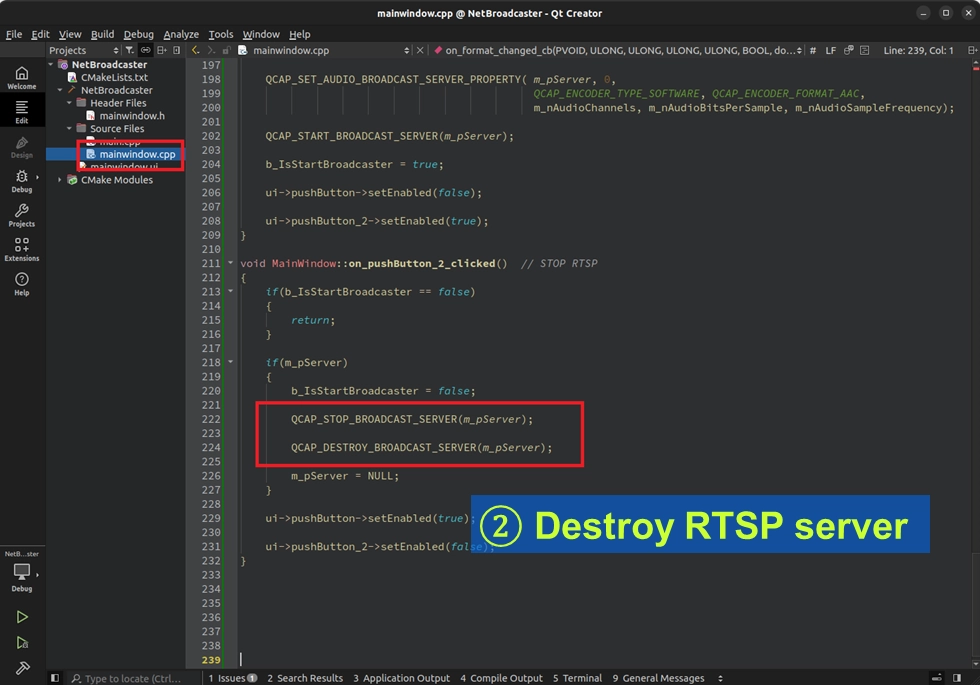The width and height of the screenshot is (980, 685).
Task: Select CMakeLists.txt in project tree
Action: click(114, 78)
